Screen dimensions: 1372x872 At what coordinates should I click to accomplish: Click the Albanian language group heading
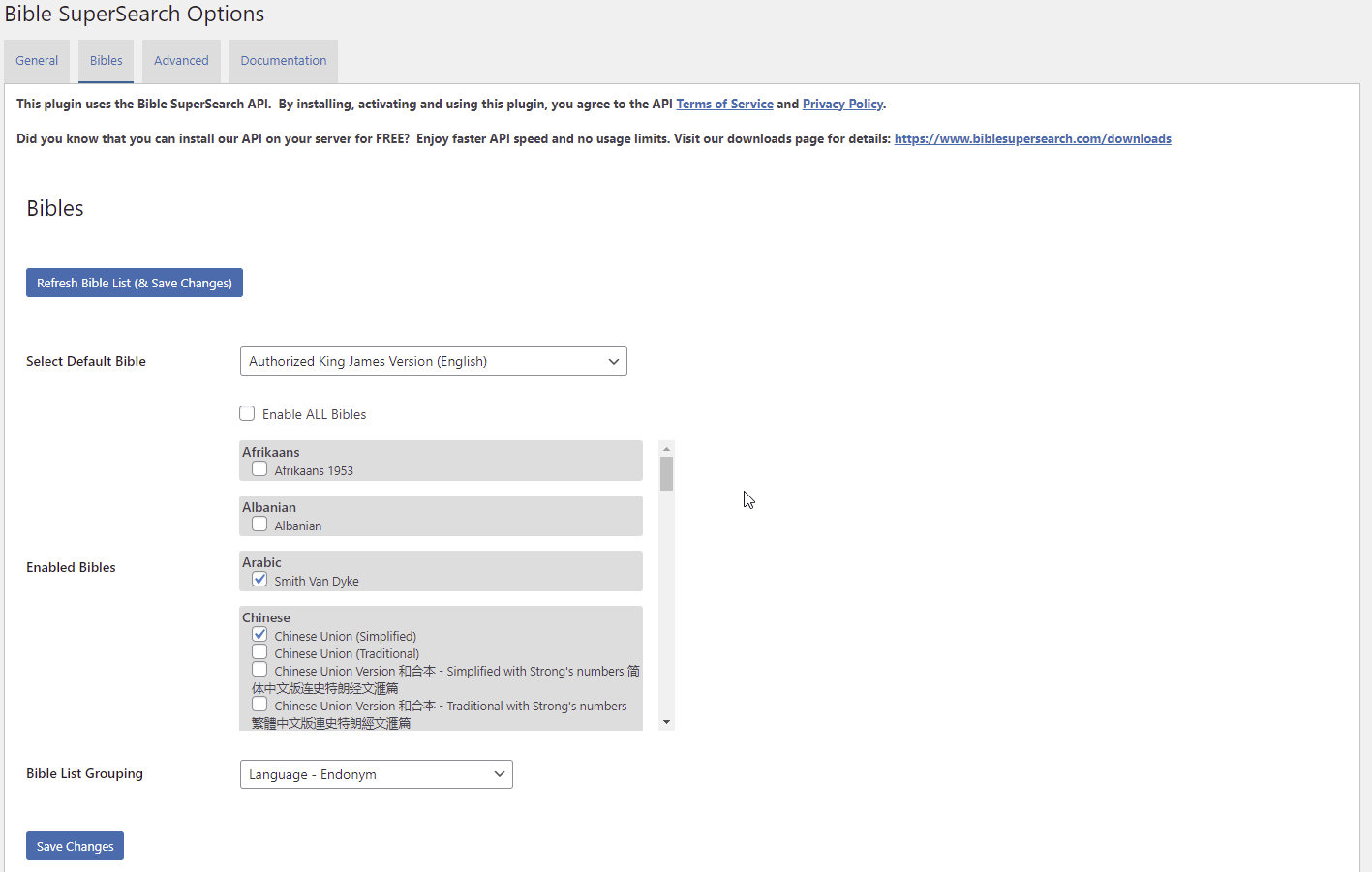(x=269, y=507)
